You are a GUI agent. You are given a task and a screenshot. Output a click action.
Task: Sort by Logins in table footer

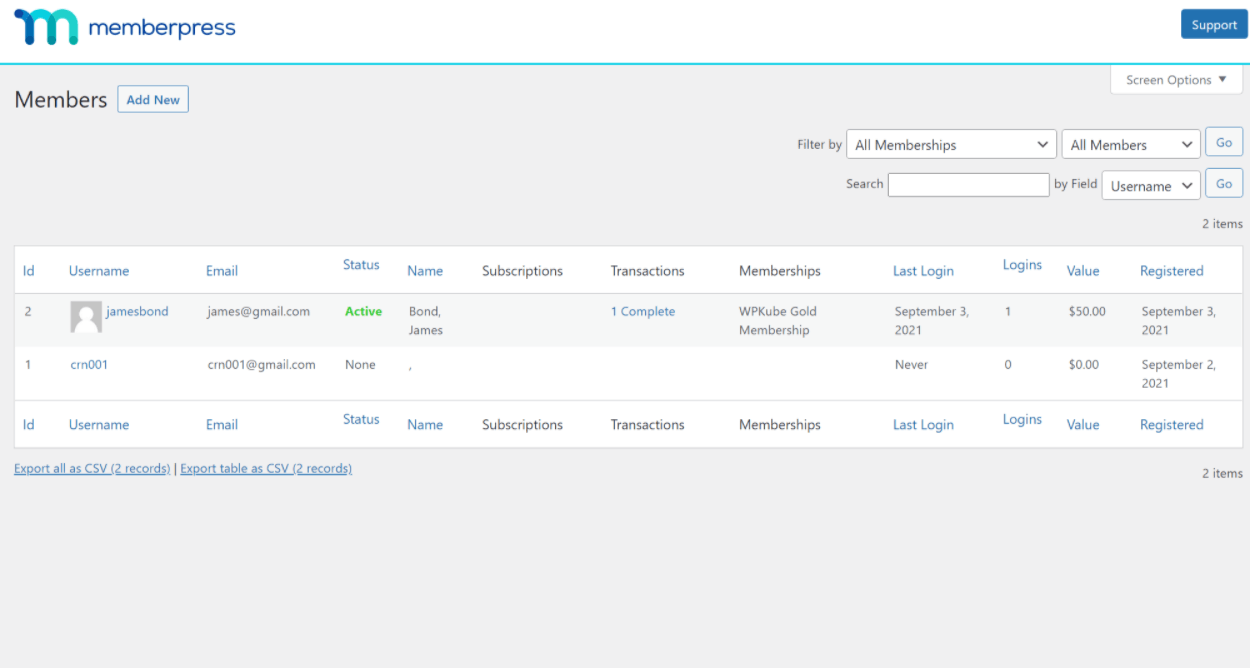point(1022,419)
